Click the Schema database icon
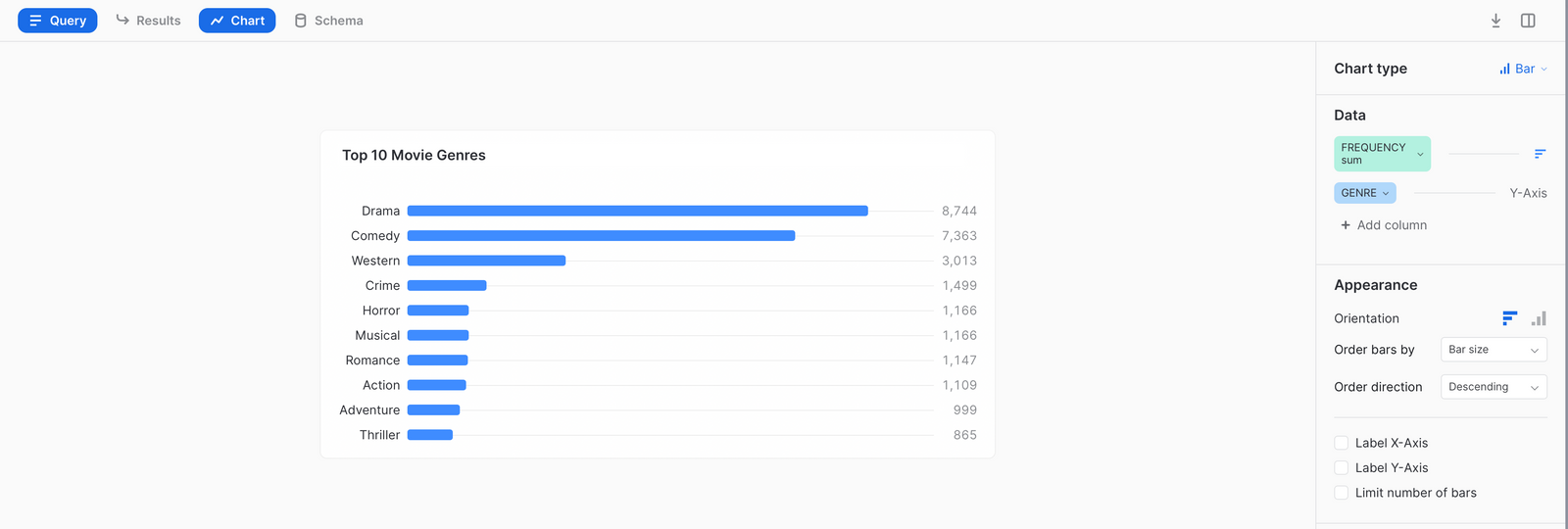Image resolution: width=1568 pixels, height=529 pixels. 301,21
